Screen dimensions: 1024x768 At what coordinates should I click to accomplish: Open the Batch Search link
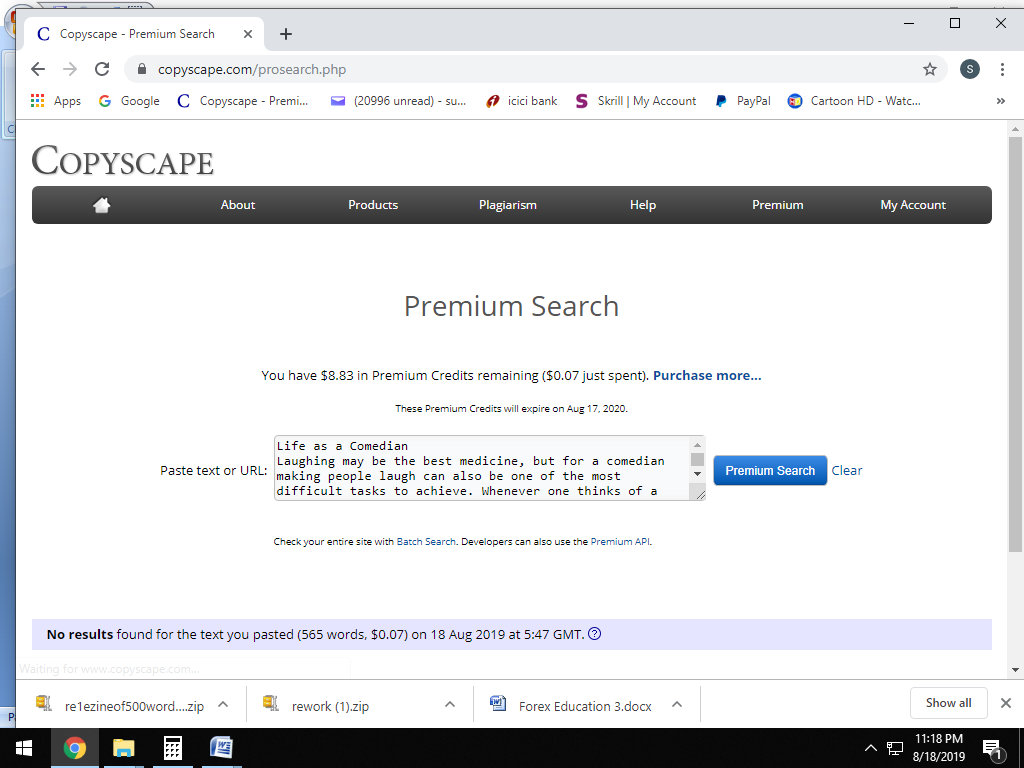click(x=426, y=541)
